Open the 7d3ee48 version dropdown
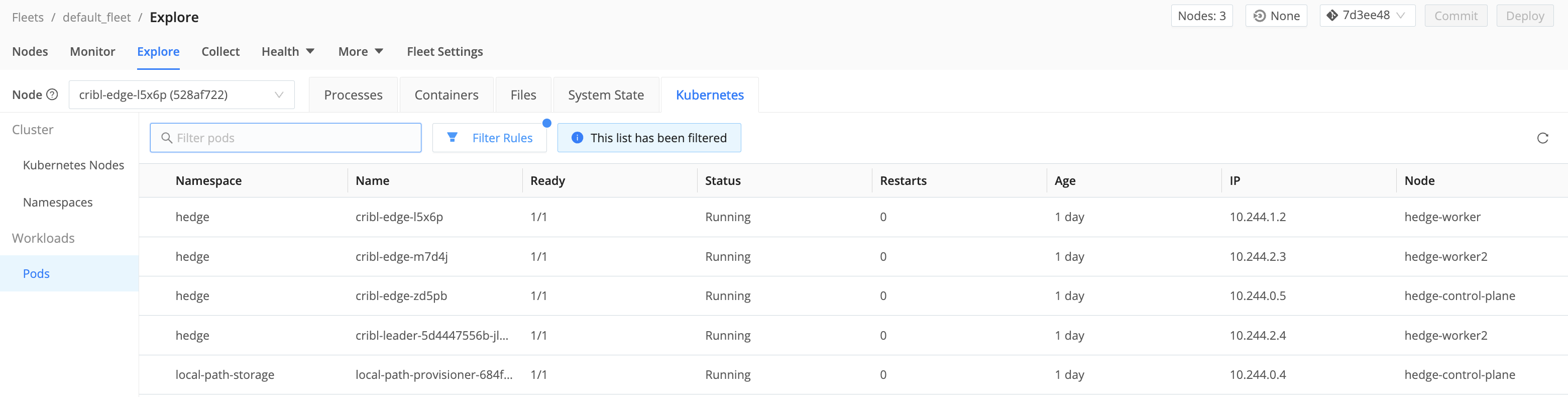Image resolution: width=1568 pixels, height=397 pixels. [1367, 16]
